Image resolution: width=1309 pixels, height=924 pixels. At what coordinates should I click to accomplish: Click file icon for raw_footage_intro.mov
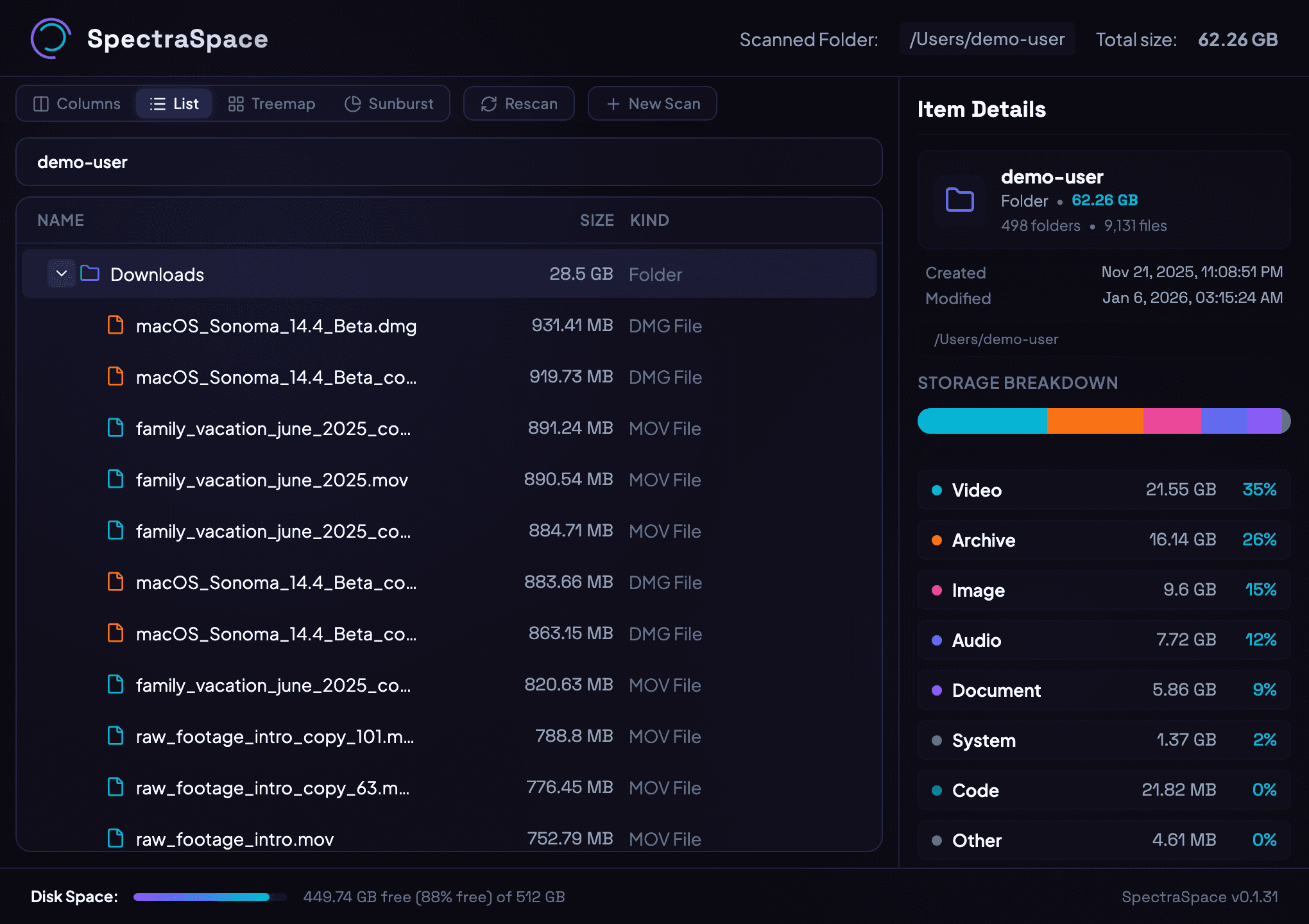(x=116, y=839)
